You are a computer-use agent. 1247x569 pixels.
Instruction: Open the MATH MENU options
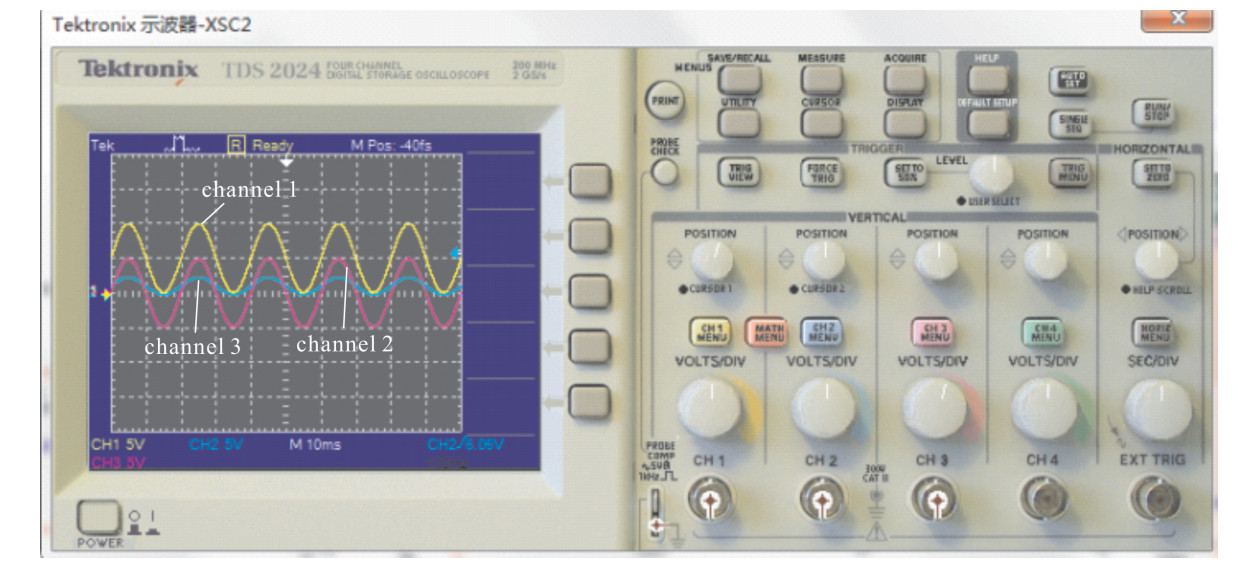click(x=767, y=332)
